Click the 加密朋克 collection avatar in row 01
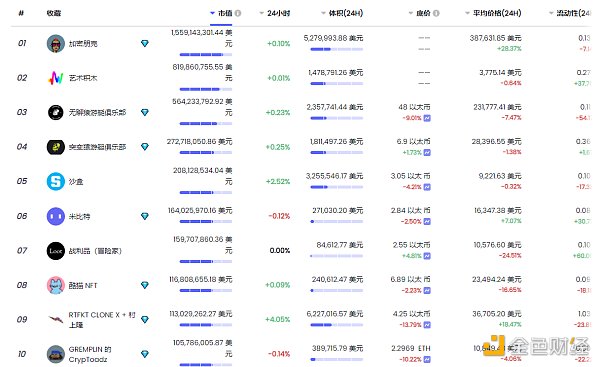Viewport: 600px width, 367px height. (56, 44)
